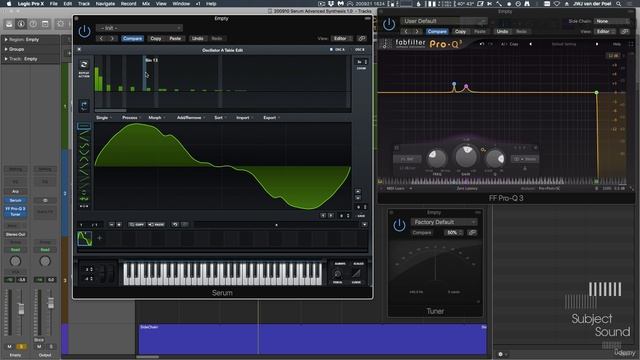Screen dimensions: 640x360
Task: Click Compare button in Tuner window
Action: click(x=422, y=233)
